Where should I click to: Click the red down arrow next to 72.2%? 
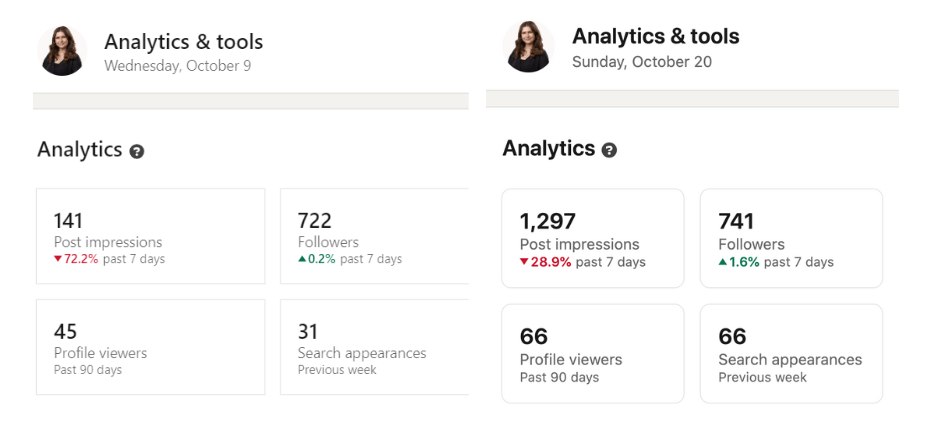pyautogui.click(x=58, y=260)
